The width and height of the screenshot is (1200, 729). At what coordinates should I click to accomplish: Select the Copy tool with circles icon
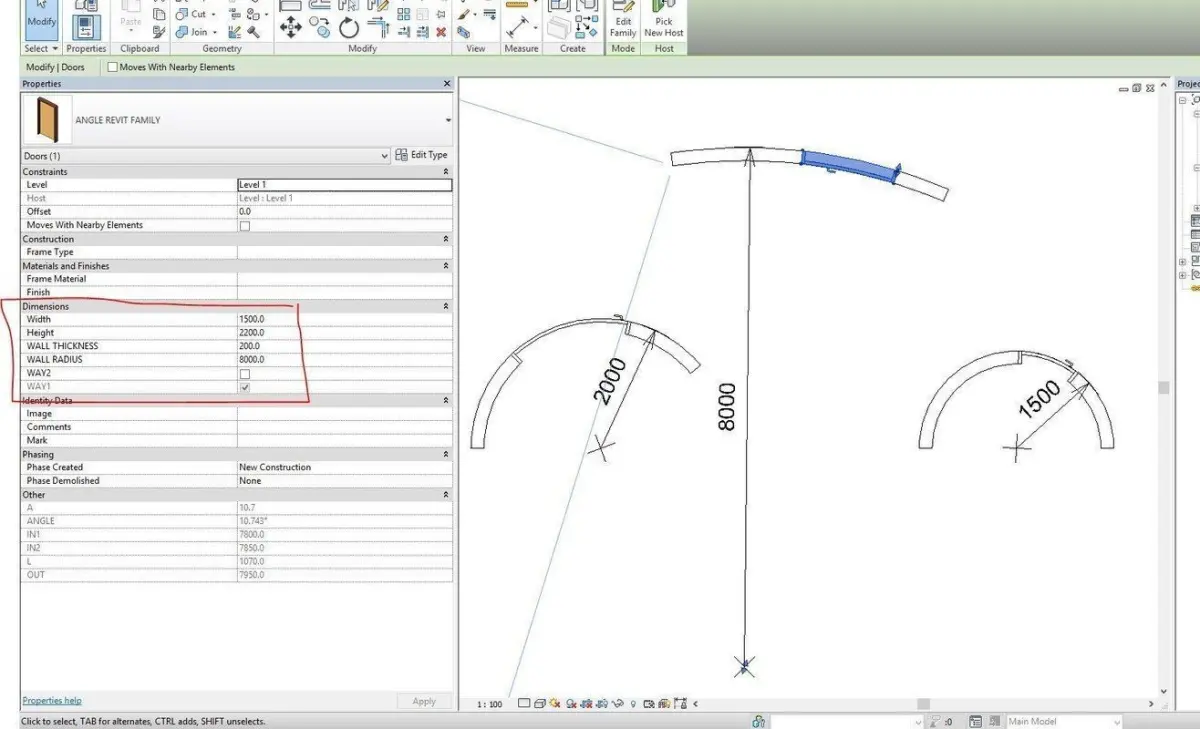319,26
